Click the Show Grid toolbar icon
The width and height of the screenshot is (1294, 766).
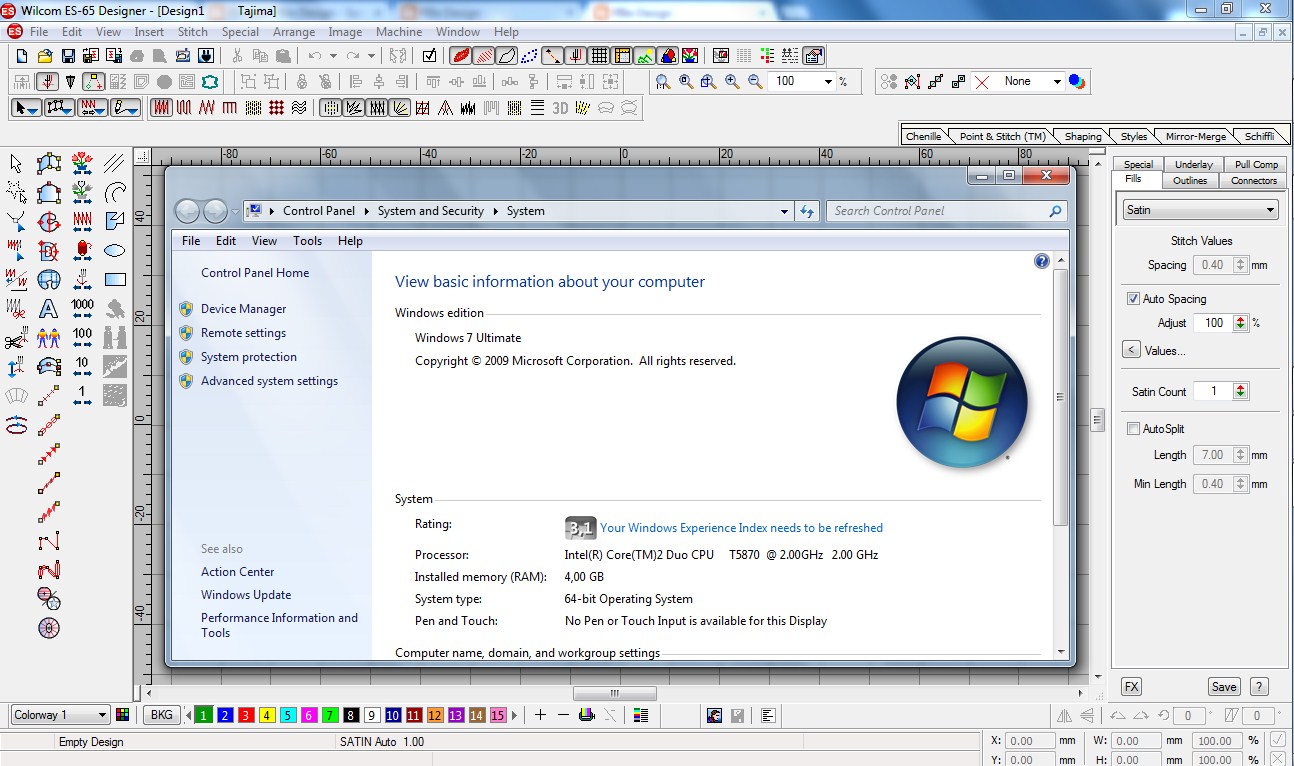tap(599, 56)
